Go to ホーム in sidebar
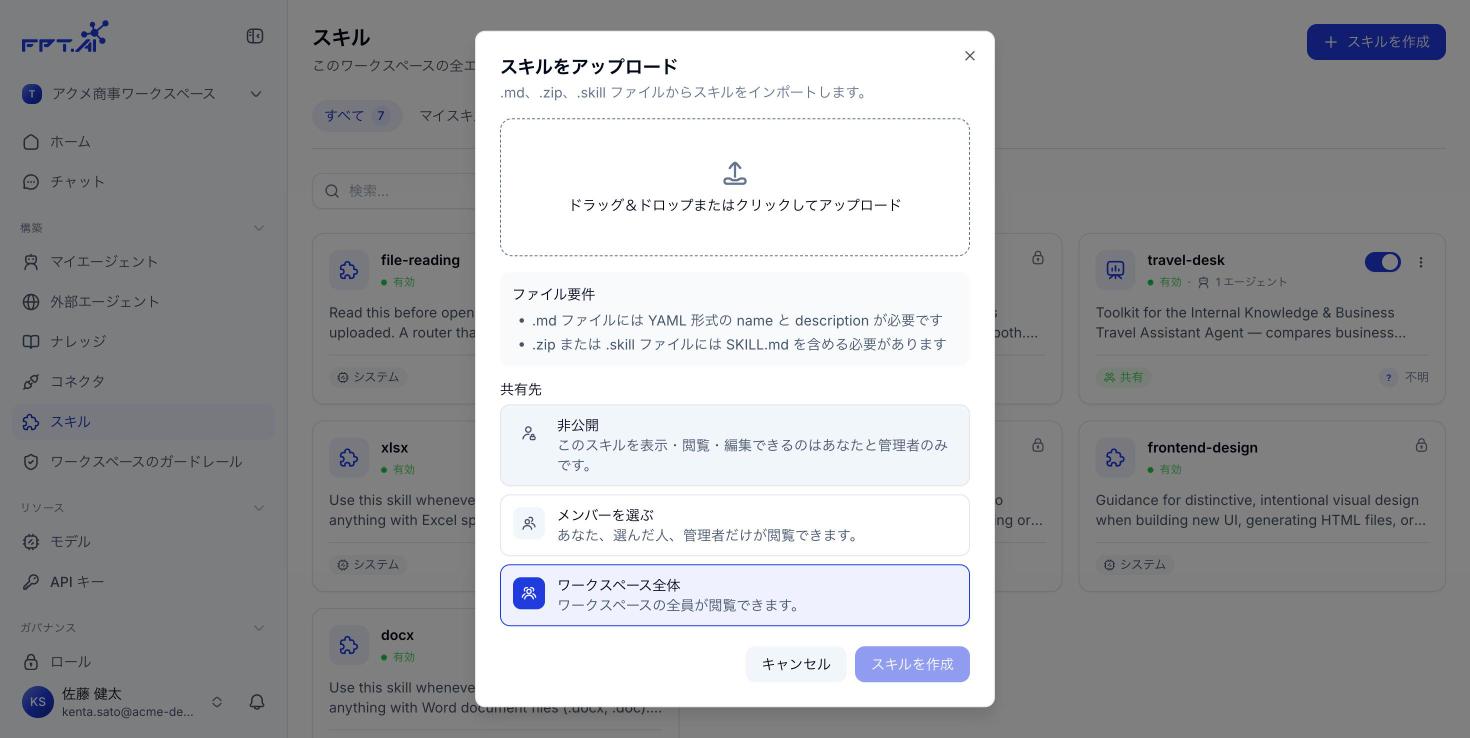This screenshot has width=1470, height=738. [x=143, y=142]
